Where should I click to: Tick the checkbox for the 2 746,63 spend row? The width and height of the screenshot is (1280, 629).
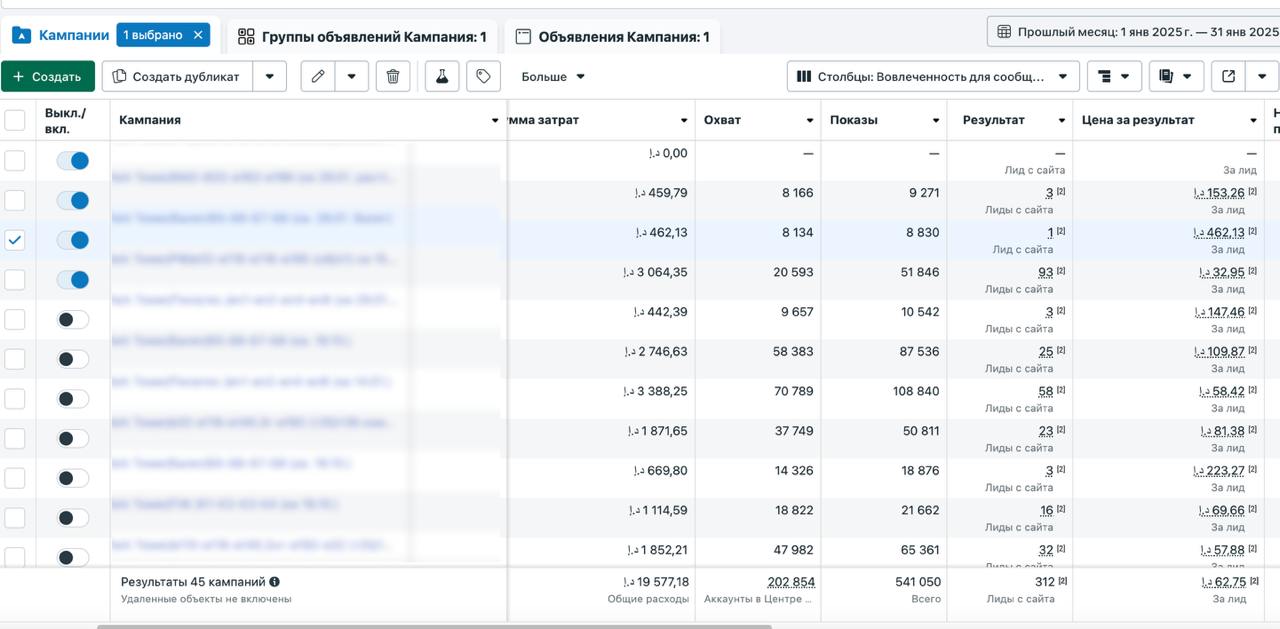click(x=15, y=359)
